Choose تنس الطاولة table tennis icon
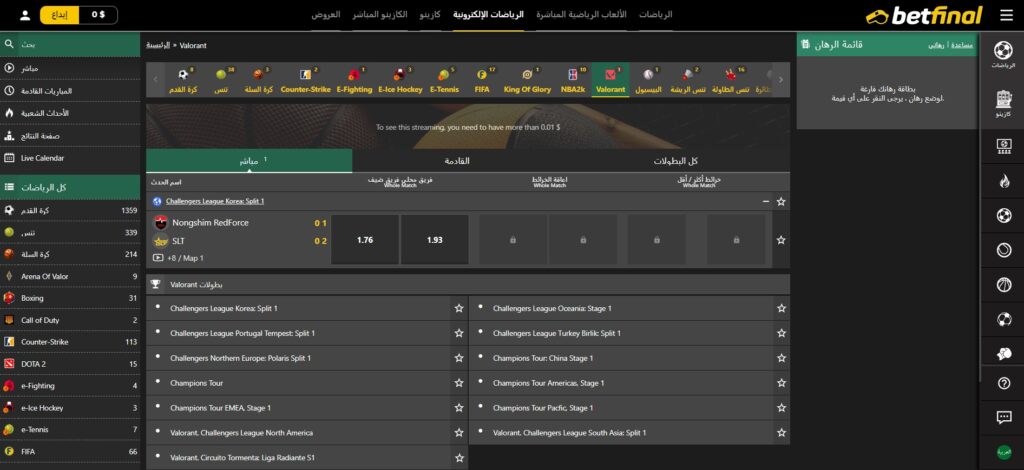The width and height of the screenshot is (1024, 470). 730,80
